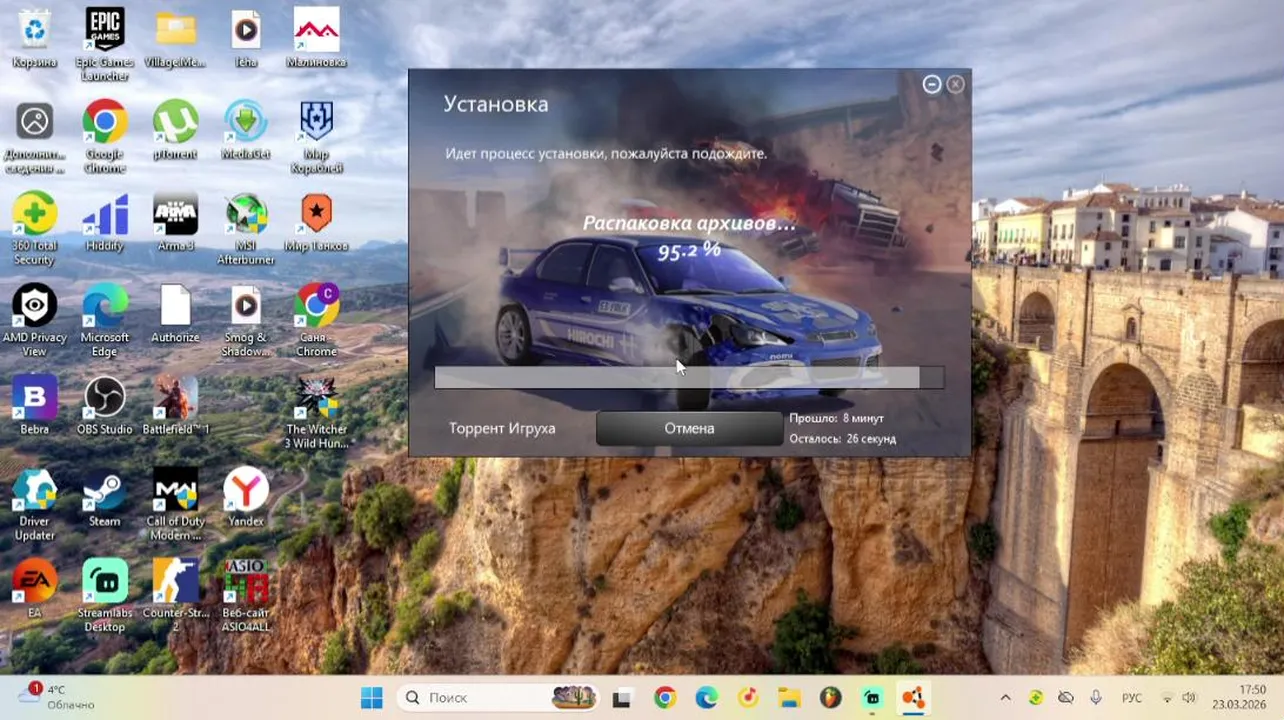1284x720 pixels.
Task: Open the green 360 security tray icon
Action: tap(1036, 698)
